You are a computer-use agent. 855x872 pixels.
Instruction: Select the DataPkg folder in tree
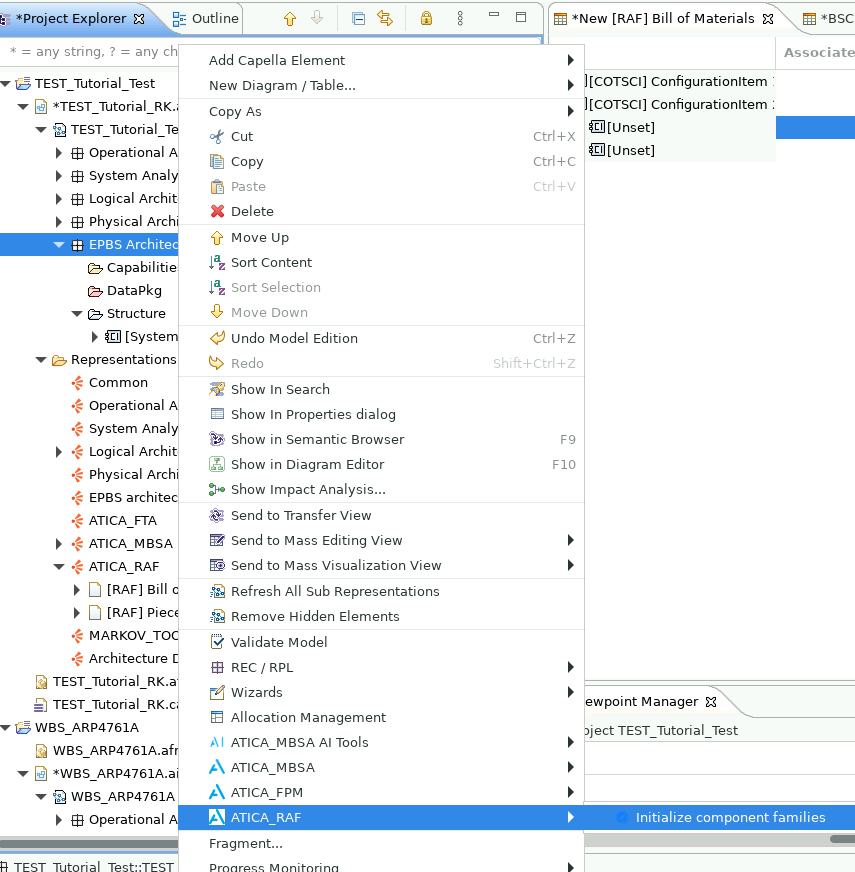coord(134,291)
